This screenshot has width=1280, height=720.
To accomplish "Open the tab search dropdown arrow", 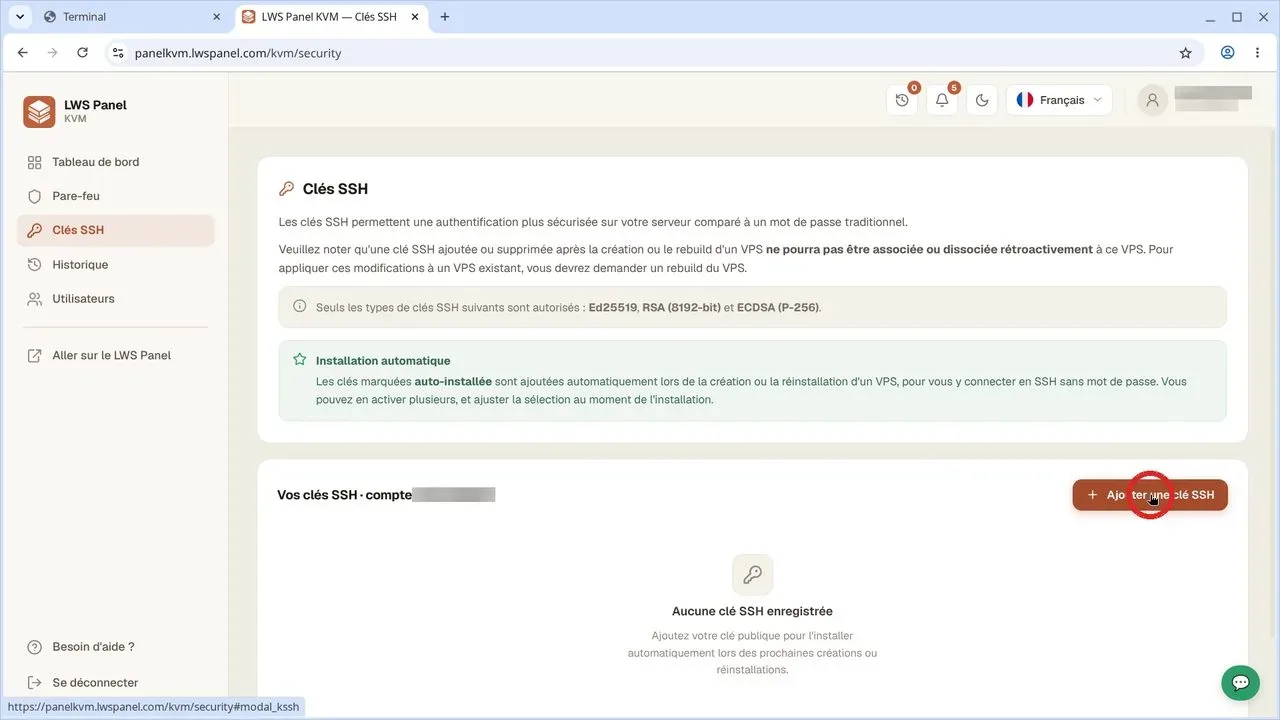I will coord(20,17).
